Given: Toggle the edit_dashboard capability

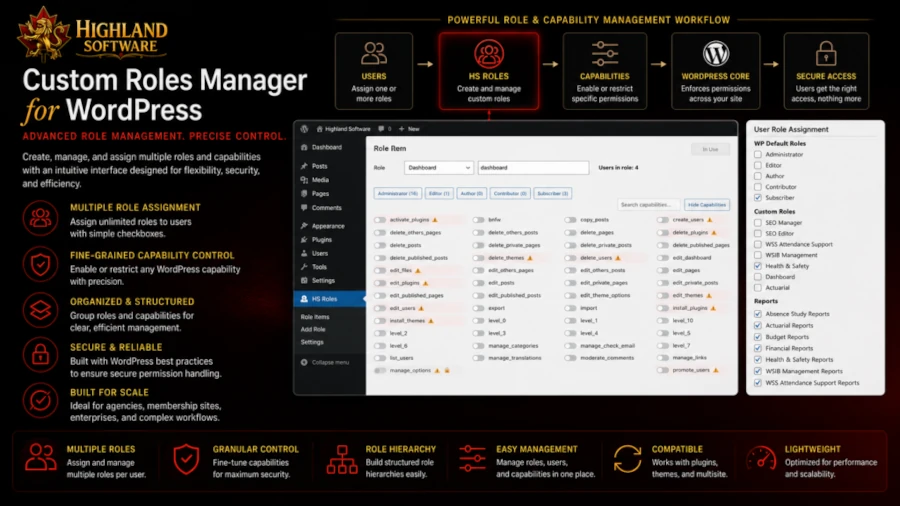Looking at the screenshot, I should [663, 258].
